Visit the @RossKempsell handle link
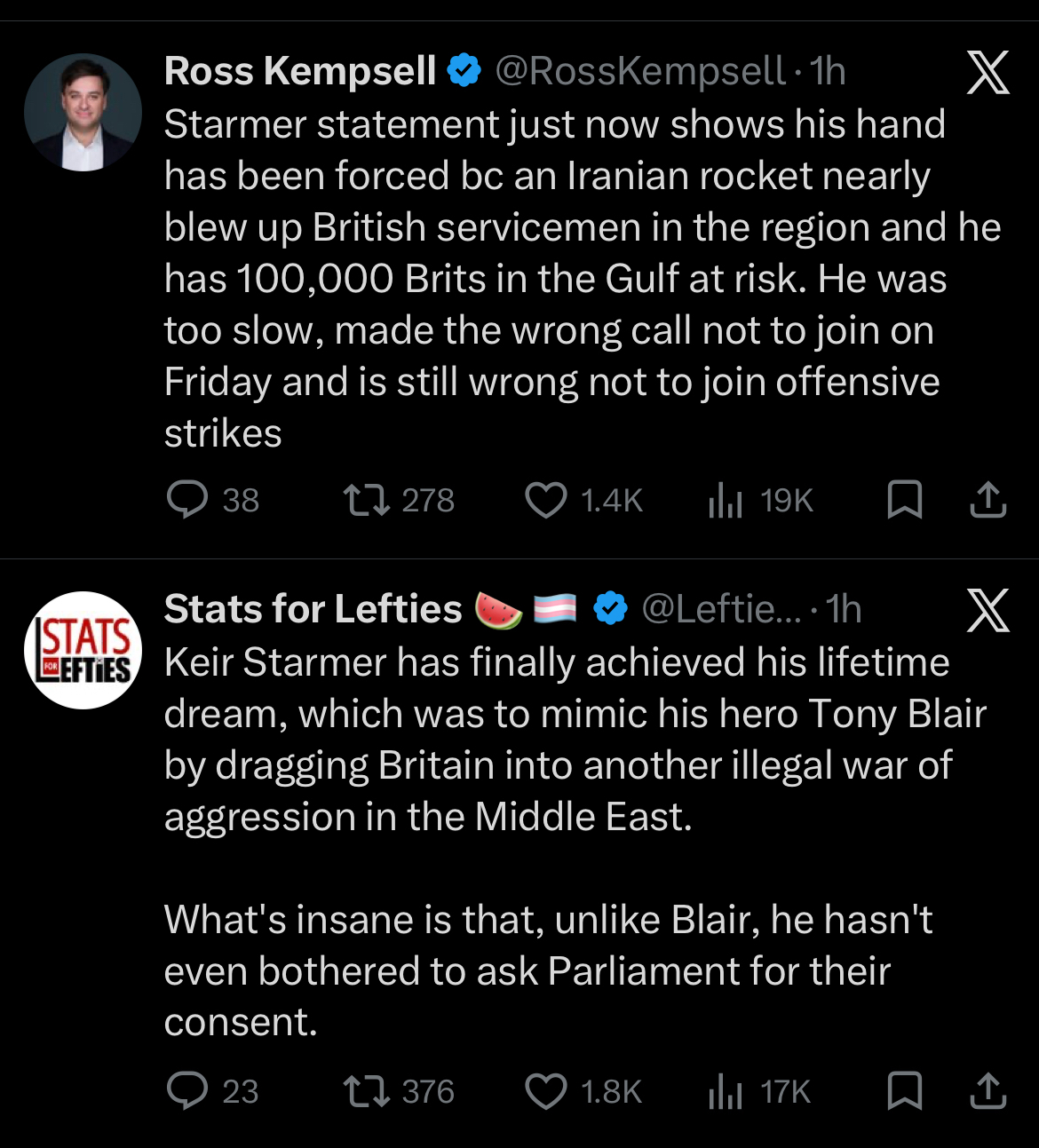 click(x=639, y=72)
